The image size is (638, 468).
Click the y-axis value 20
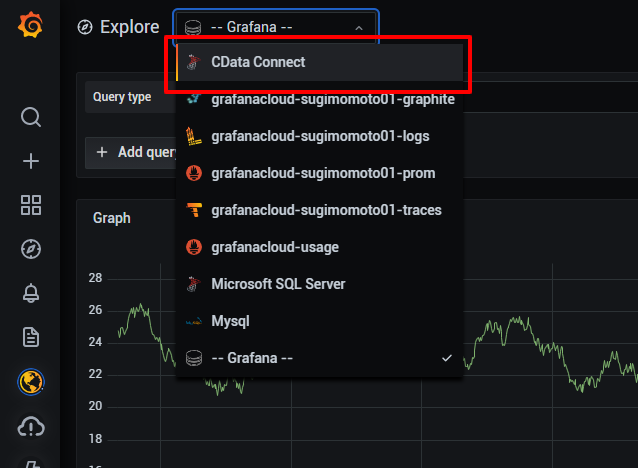tap(95, 406)
